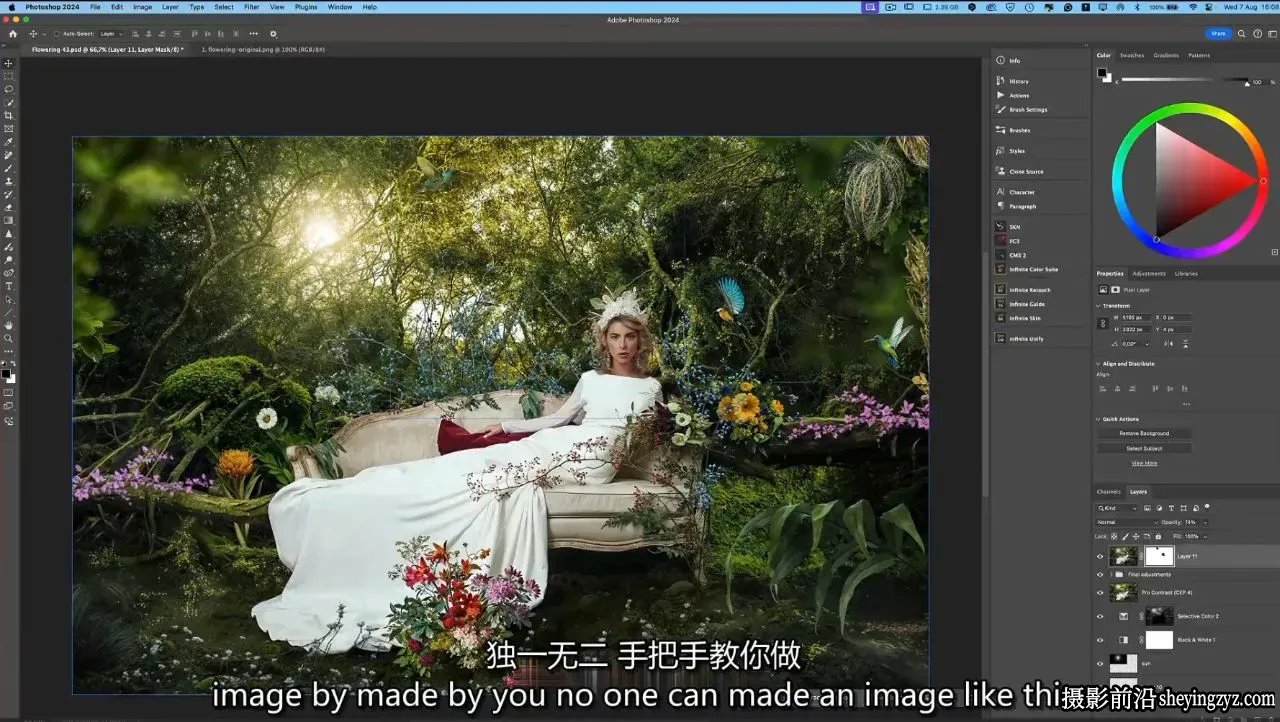Switch to the flowering-original.png document tab
This screenshot has height=722, width=1280.
(263, 48)
